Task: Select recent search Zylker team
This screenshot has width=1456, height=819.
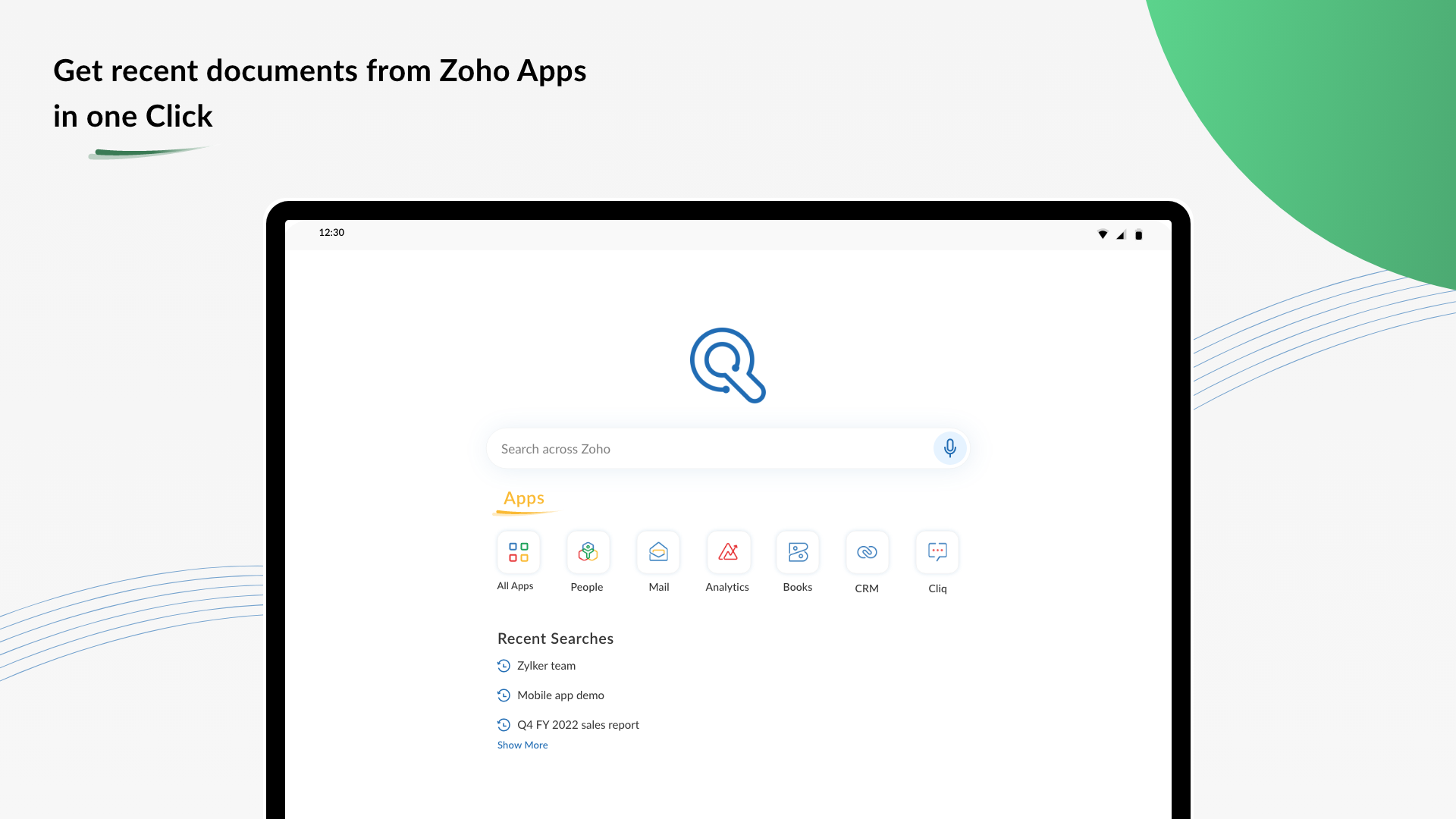Action: tap(546, 666)
